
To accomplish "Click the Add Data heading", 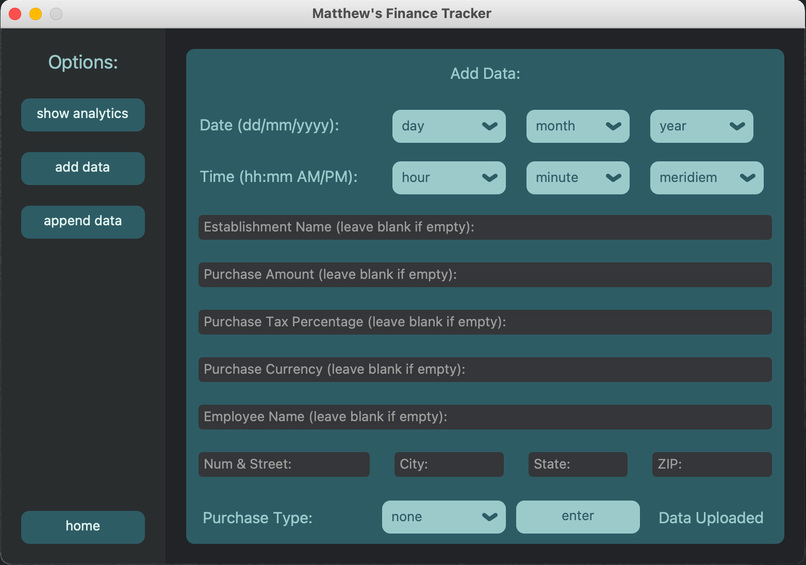I will (x=485, y=74).
